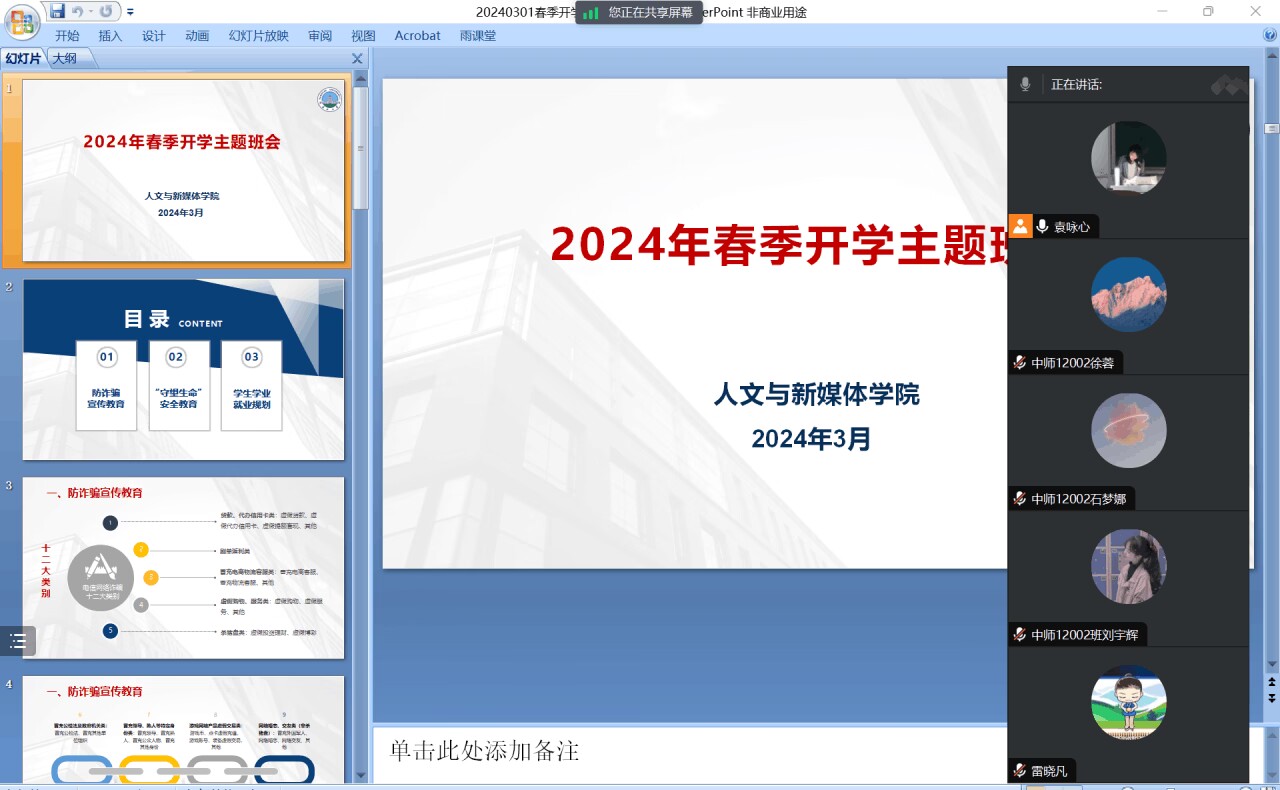This screenshot has height=790, width=1280.
Task: Click the floating list menu icon
Action: pyautogui.click(x=18, y=641)
